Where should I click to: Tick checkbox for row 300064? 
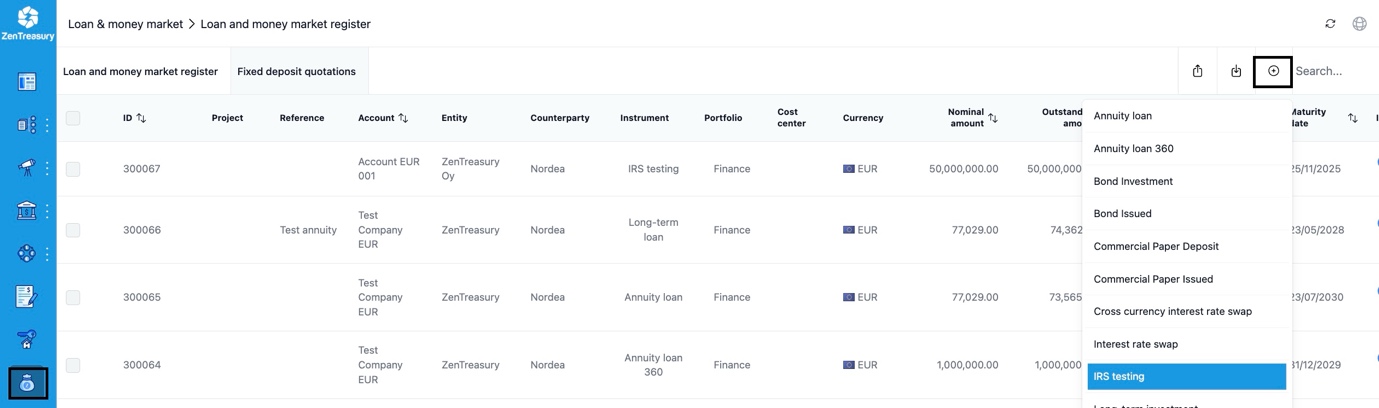(73, 365)
